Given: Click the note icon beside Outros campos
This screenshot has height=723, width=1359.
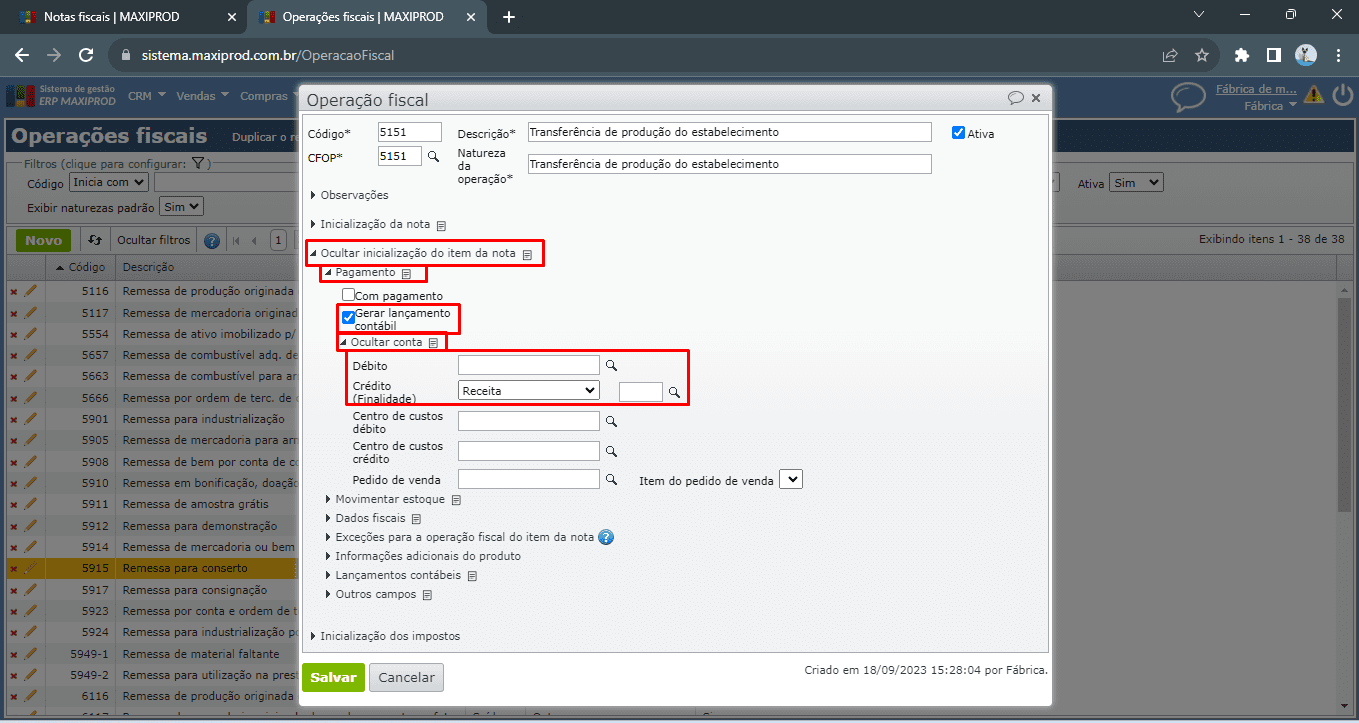Looking at the screenshot, I should tap(427, 595).
